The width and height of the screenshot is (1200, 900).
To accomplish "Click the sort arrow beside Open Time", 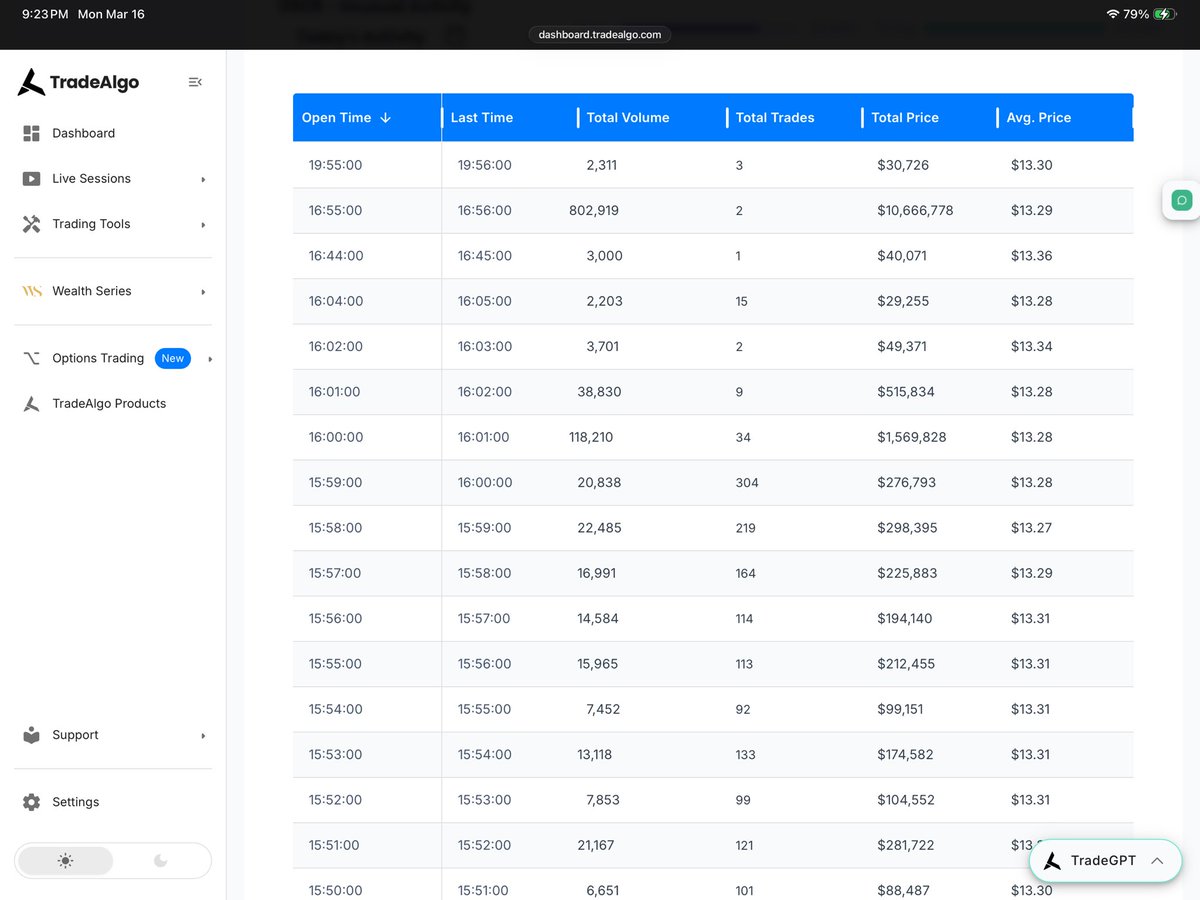I will [385, 118].
